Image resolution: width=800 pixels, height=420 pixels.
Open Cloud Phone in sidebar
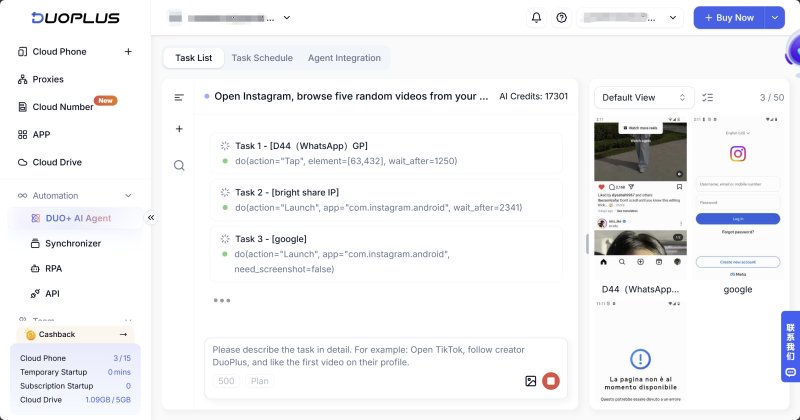(59, 52)
